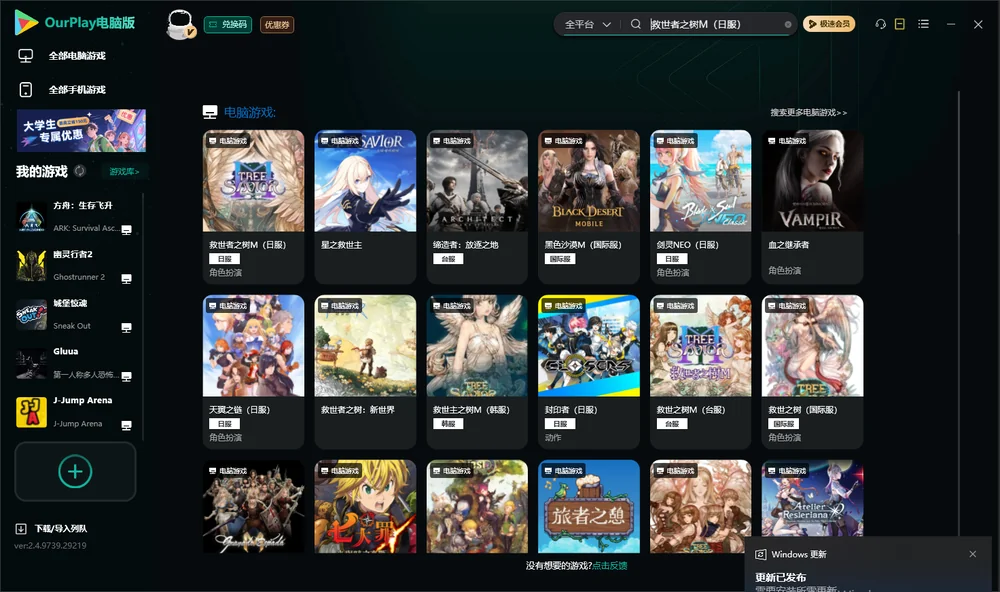Clear the search text with the clear icon

pyautogui.click(x=788, y=24)
